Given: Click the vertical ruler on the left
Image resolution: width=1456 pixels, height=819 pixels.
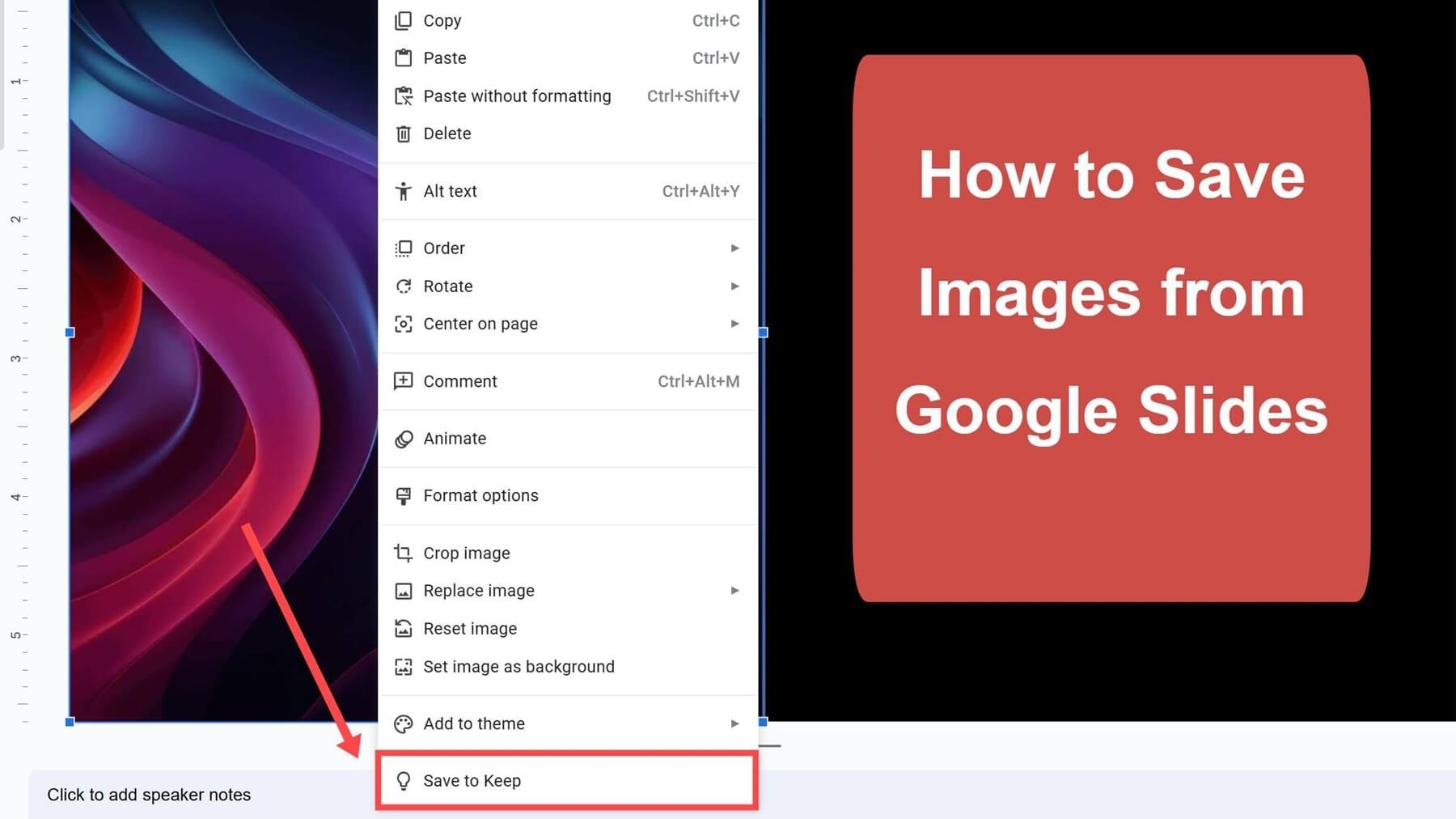Looking at the screenshot, I should tap(18, 360).
